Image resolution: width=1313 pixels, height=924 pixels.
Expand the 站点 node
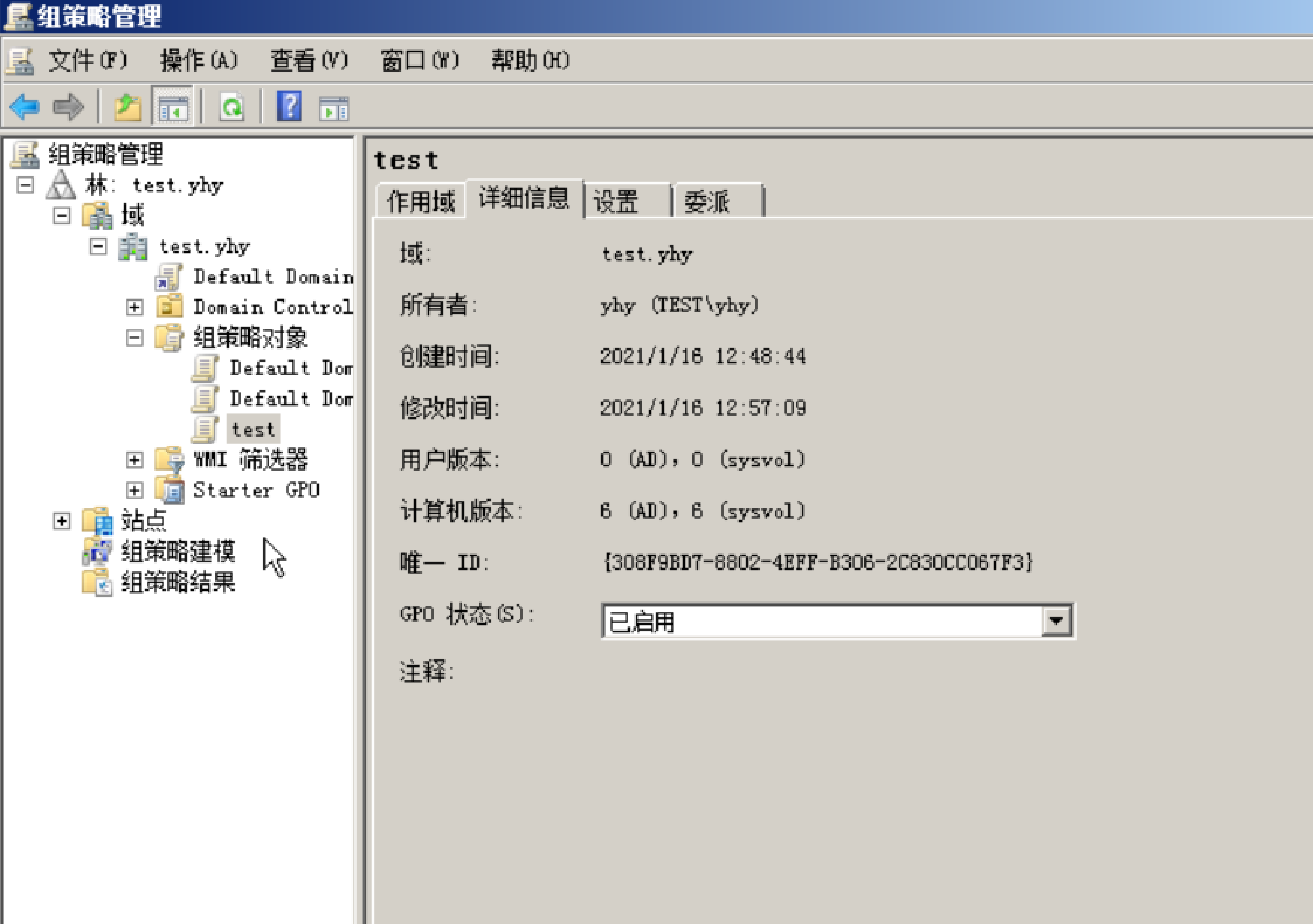60,520
